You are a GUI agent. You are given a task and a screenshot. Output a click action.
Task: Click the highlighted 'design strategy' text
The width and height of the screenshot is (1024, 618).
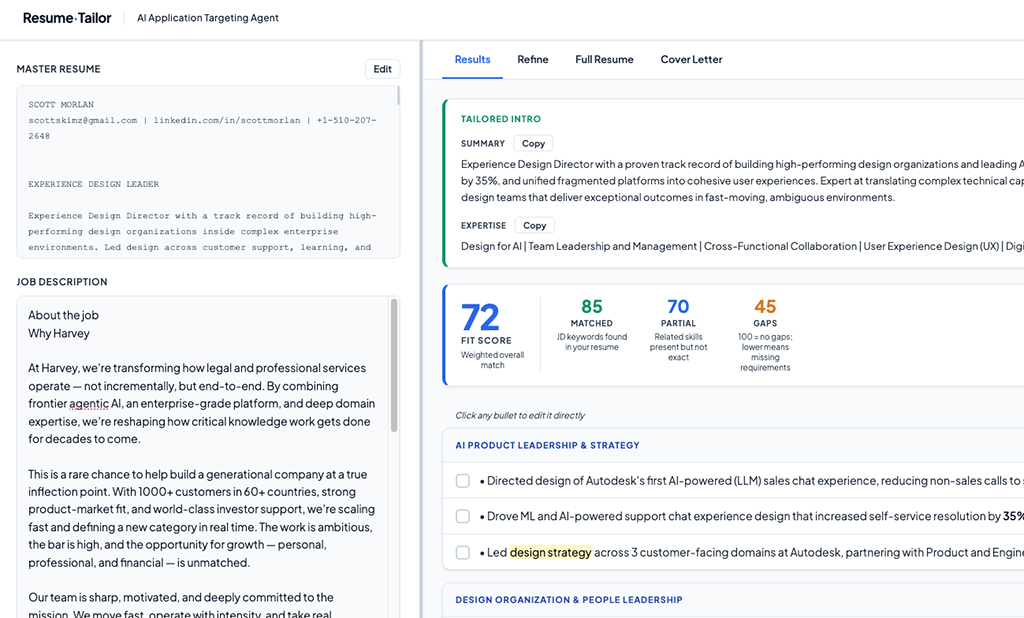coord(551,553)
